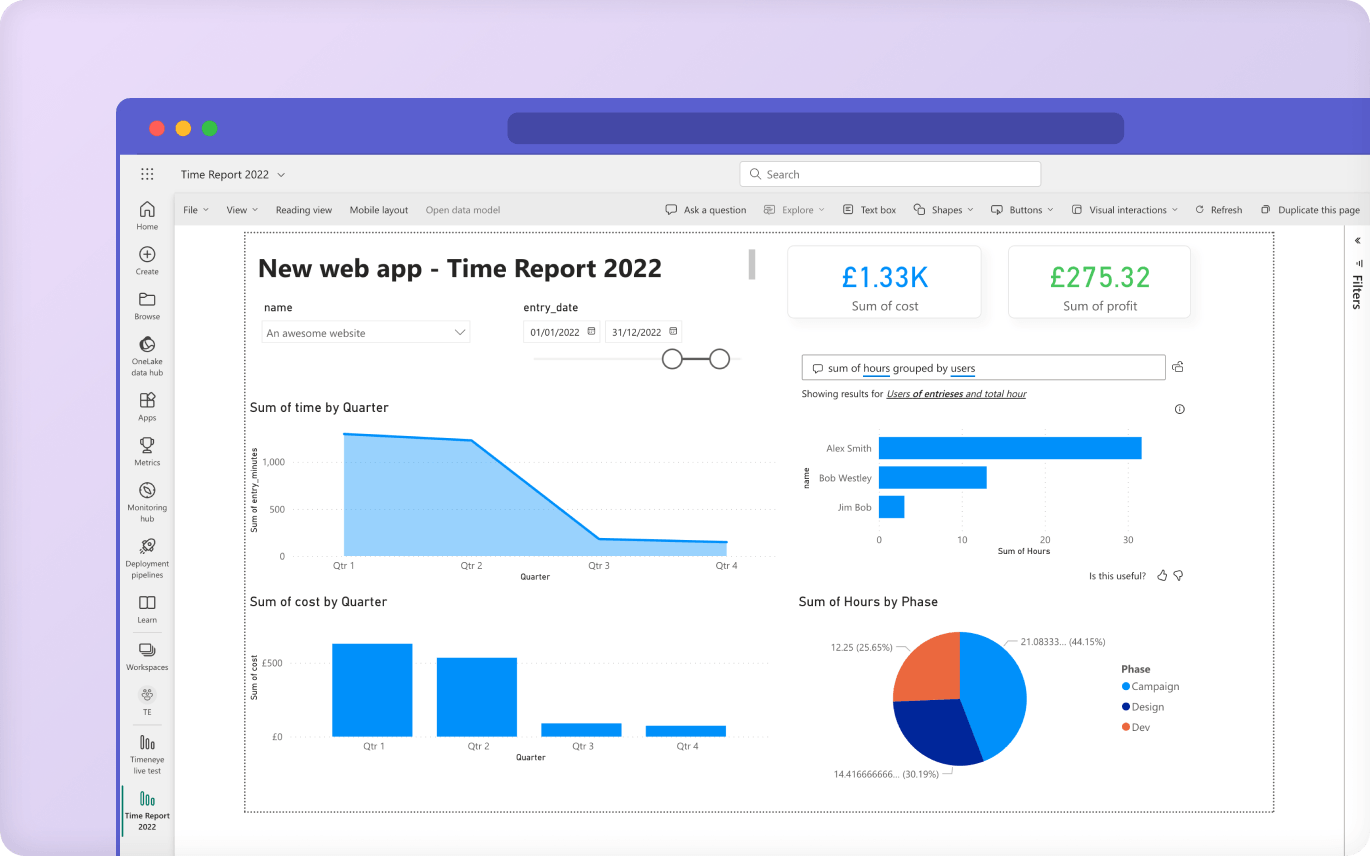Screen dimensions: 1370x856
Task: Open OneLake data hub
Action: point(147,356)
